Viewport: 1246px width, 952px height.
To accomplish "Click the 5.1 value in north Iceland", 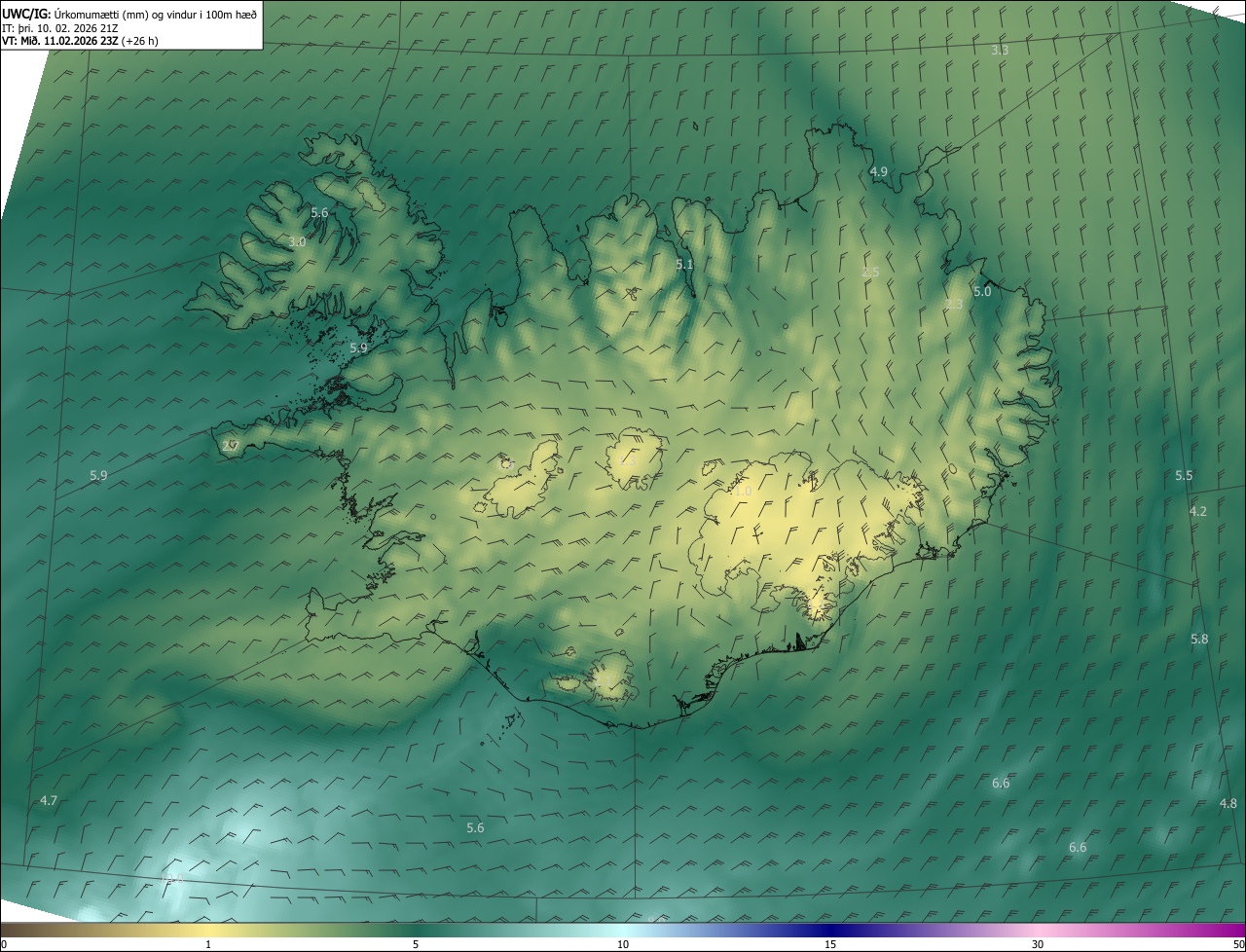I will (684, 264).
